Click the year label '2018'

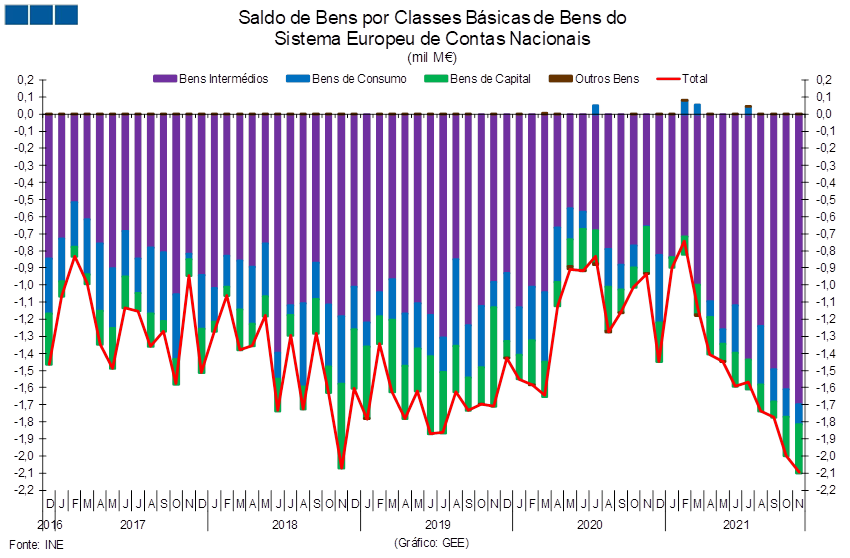coord(285,524)
